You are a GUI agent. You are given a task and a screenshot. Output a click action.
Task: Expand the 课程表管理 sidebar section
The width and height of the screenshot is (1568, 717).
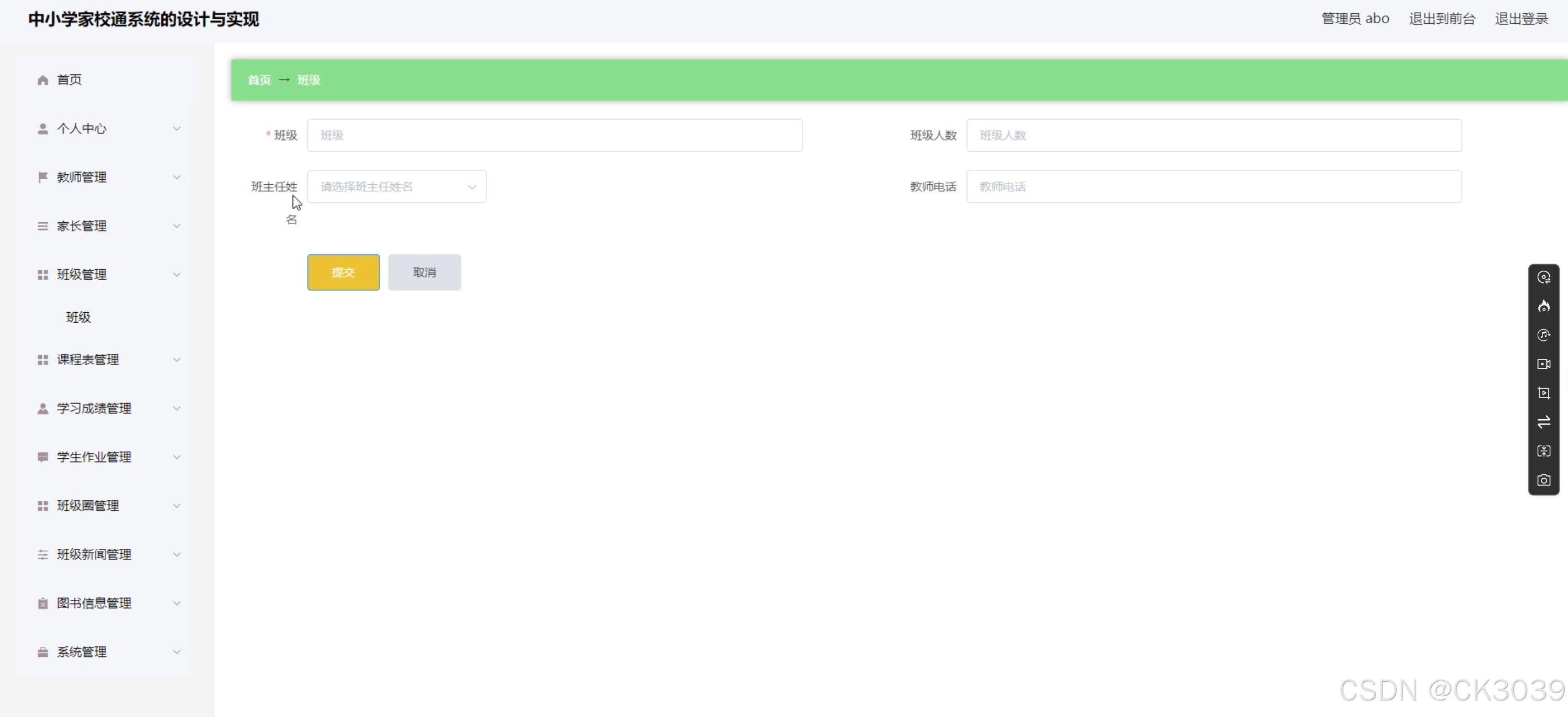(108, 360)
